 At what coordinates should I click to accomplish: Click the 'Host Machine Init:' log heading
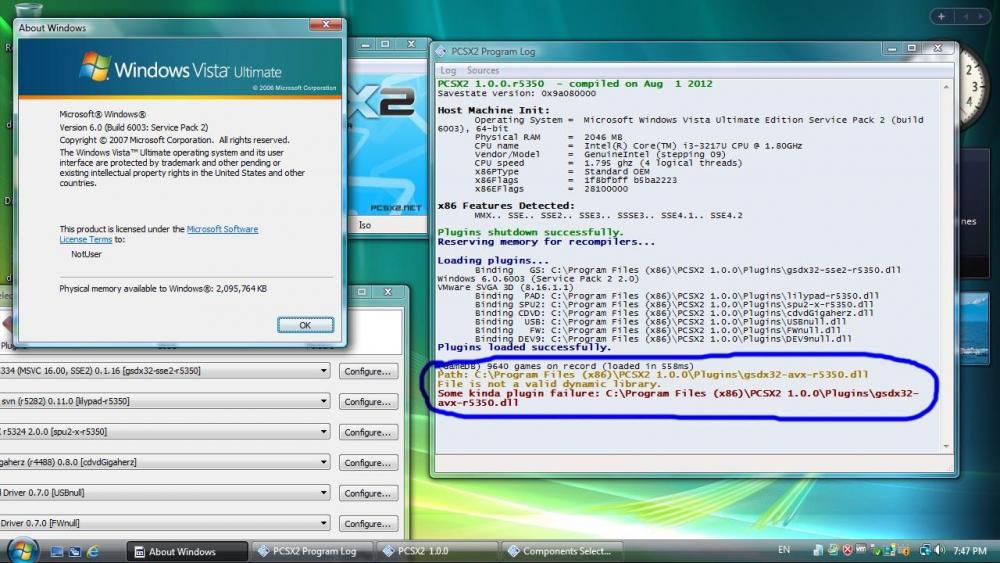click(493, 110)
